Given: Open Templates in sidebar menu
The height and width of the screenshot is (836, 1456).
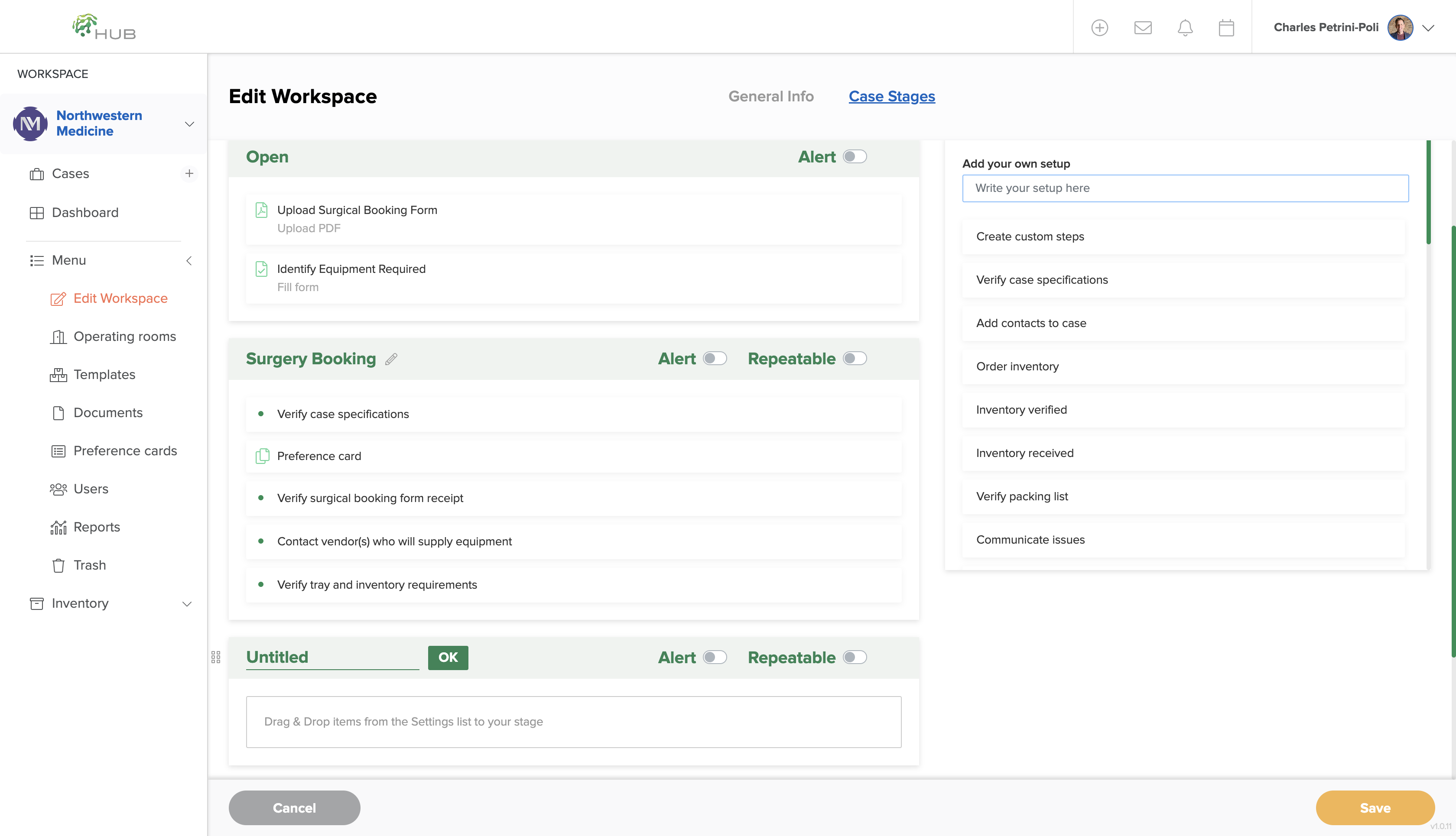Looking at the screenshot, I should click(92, 374).
